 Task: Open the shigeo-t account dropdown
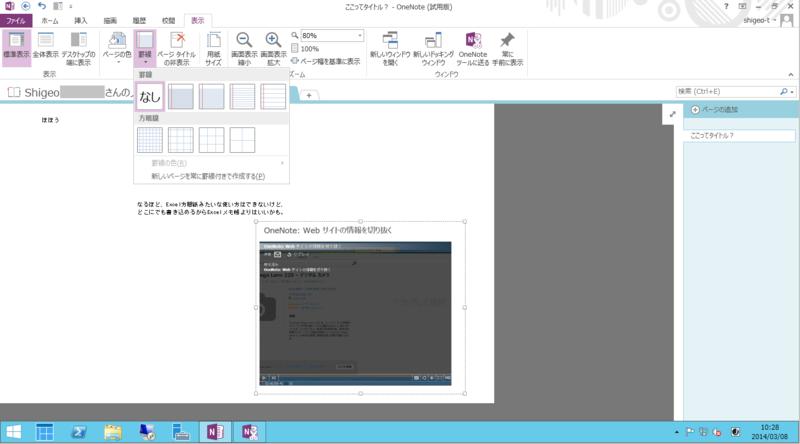pos(760,20)
